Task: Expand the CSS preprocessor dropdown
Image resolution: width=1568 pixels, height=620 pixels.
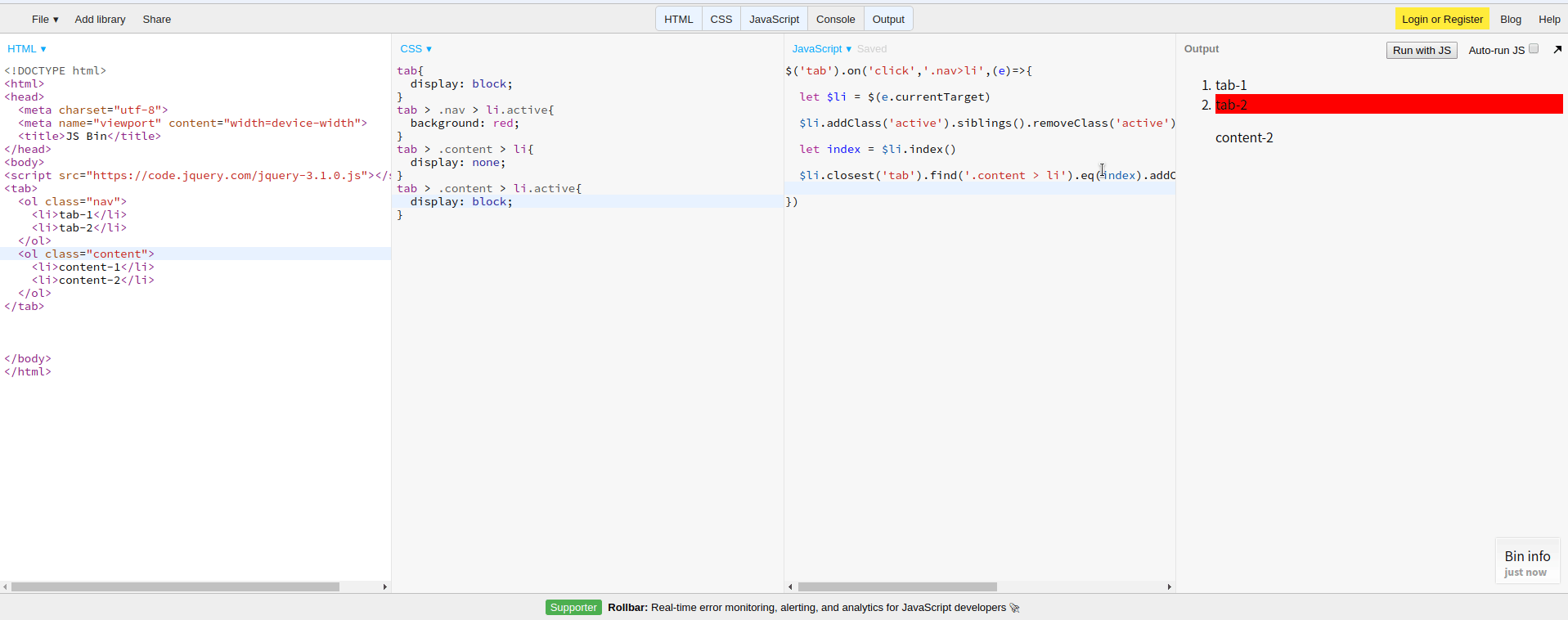Action: coord(416,49)
